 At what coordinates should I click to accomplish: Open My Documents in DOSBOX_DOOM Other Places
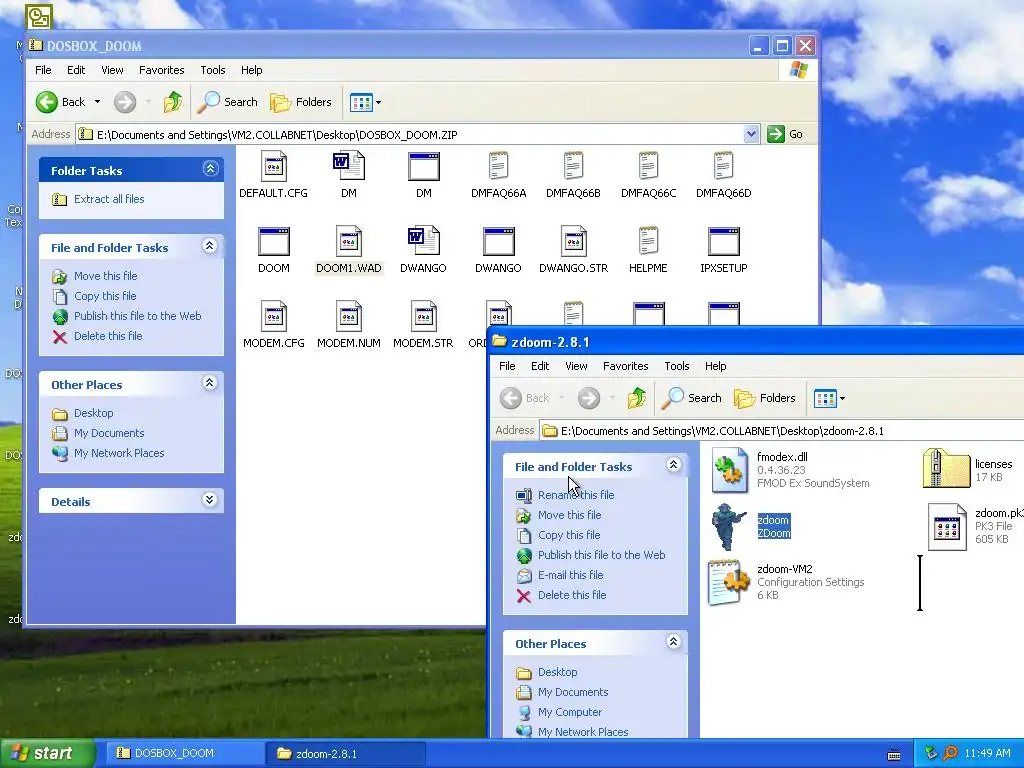(109, 433)
